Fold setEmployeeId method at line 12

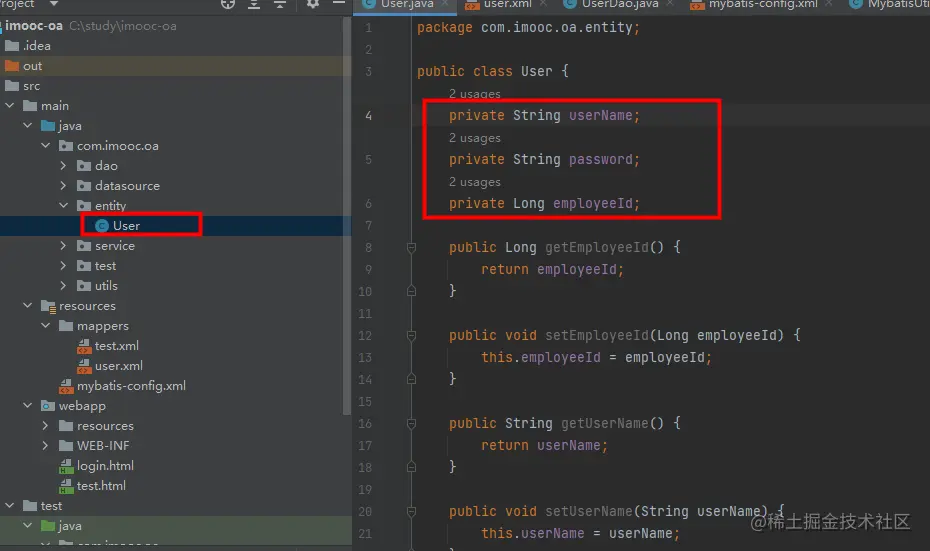(x=412, y=336)
